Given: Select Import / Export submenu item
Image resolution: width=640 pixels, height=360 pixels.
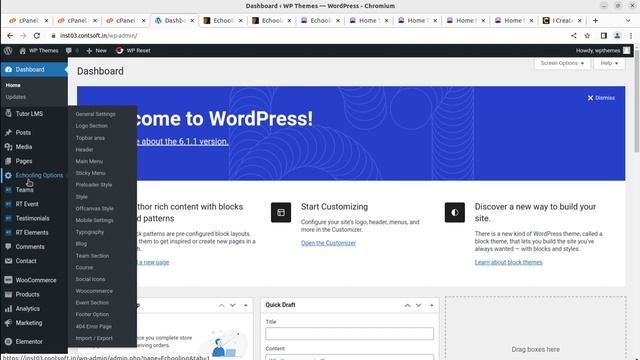Looking at the screenshot, I should pos(94,338).
